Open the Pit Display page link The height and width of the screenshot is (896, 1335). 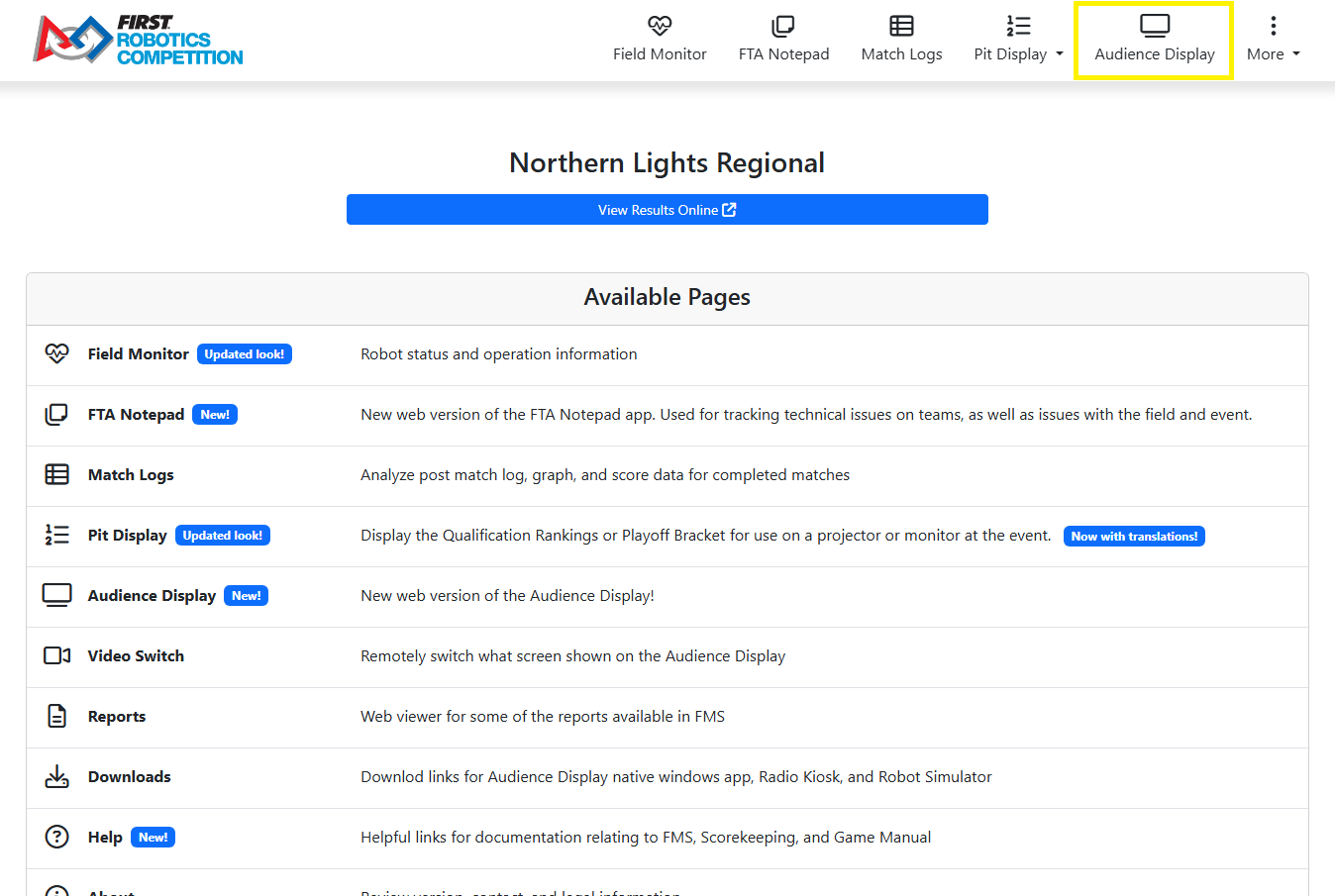(x=127, y=536)
